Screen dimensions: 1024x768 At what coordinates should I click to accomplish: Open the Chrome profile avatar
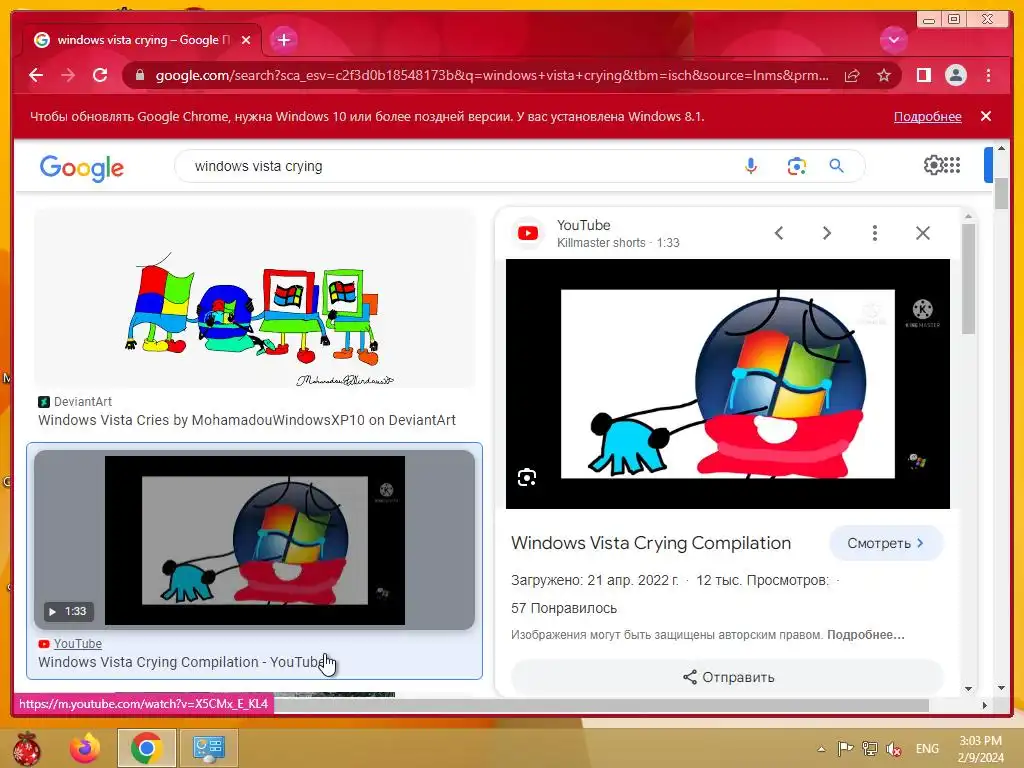pos(955,76)
